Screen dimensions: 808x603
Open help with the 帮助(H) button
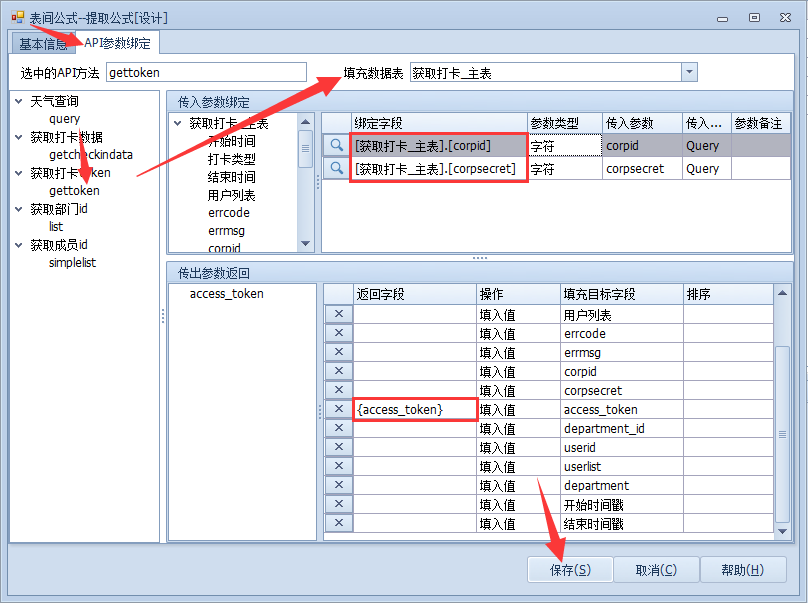742,570
